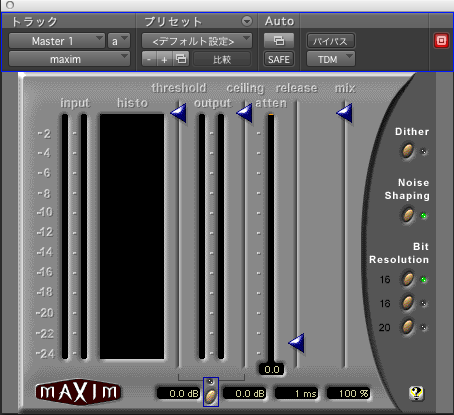Click the threshold 0.0 dB value field
454x415 pixels.
point(179,393)
